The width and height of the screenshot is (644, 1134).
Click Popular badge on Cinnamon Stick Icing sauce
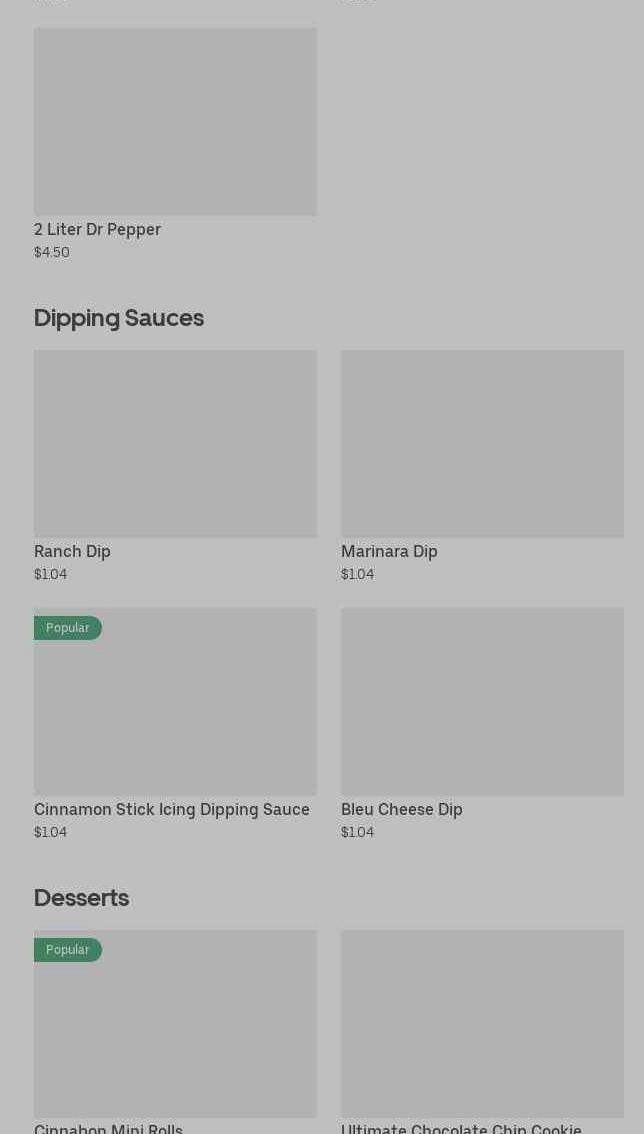click(x=68, y=628)
